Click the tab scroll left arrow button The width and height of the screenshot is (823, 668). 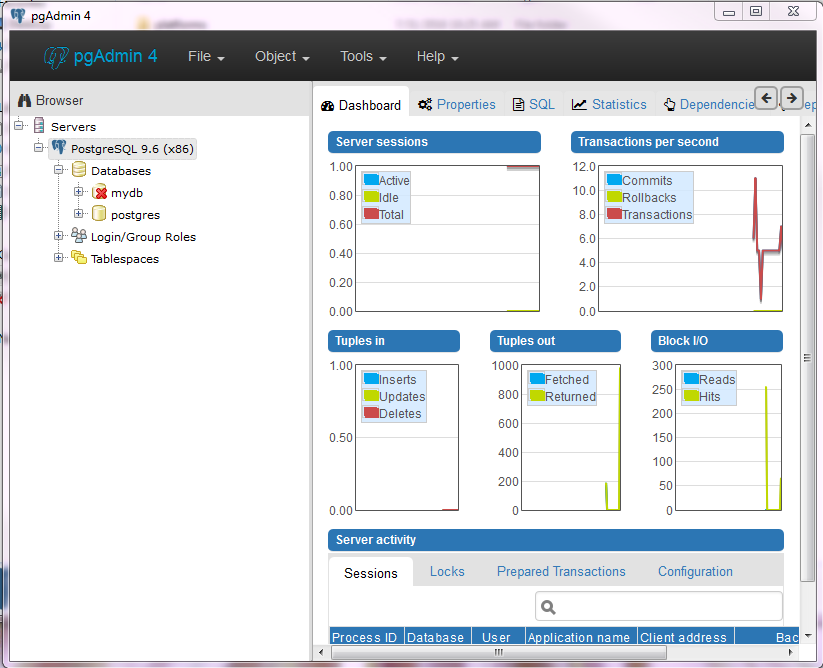766,98
